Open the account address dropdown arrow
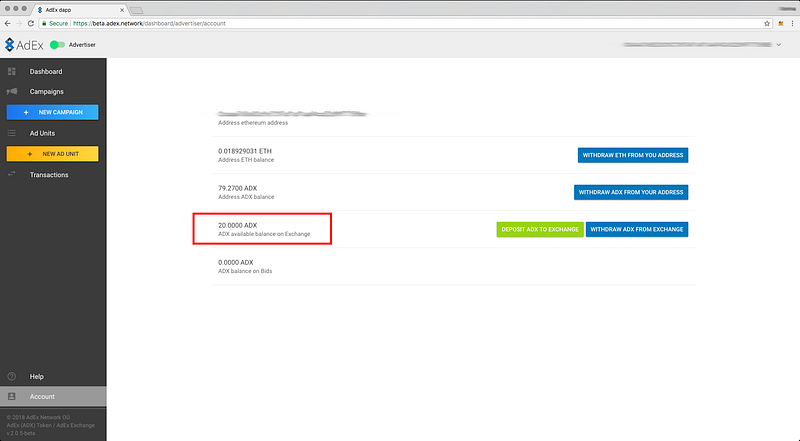 coord(779,45)
